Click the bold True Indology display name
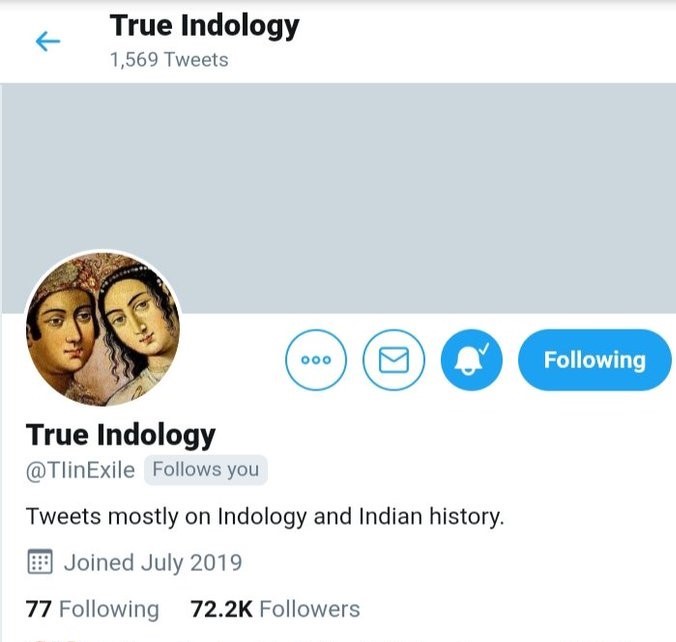The height and width of the screenshot is (642, 676). (x=120, y=435)
